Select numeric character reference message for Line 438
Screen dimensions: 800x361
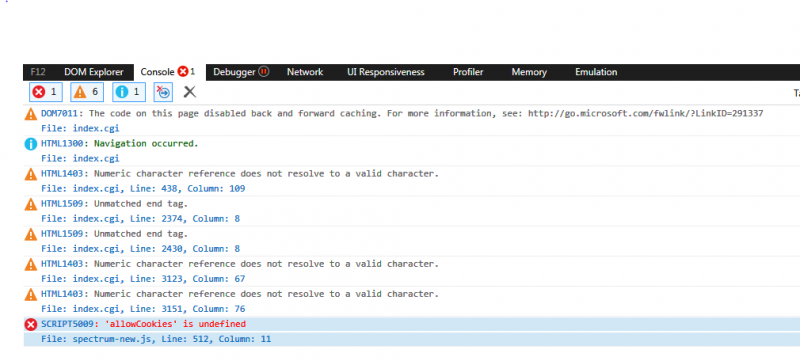tap(266, 174)
